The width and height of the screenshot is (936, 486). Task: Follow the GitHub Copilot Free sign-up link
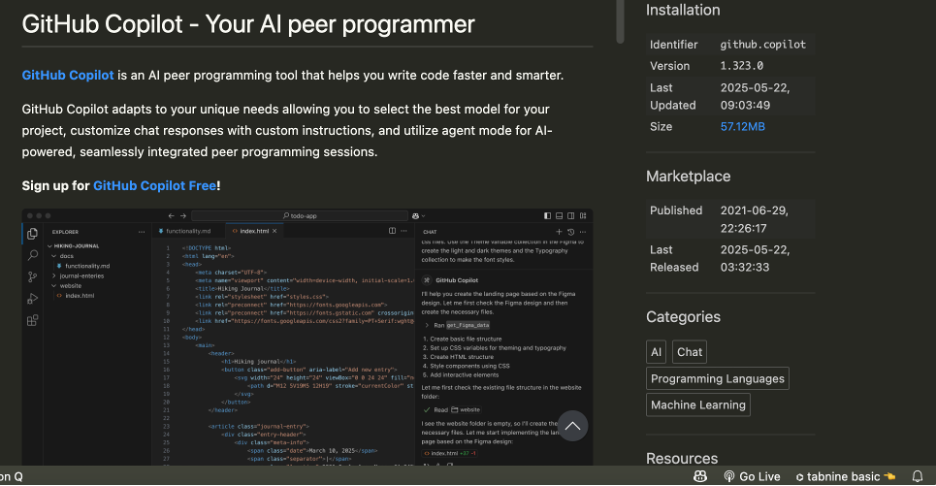pyautogui.click(x=155, y=186)
